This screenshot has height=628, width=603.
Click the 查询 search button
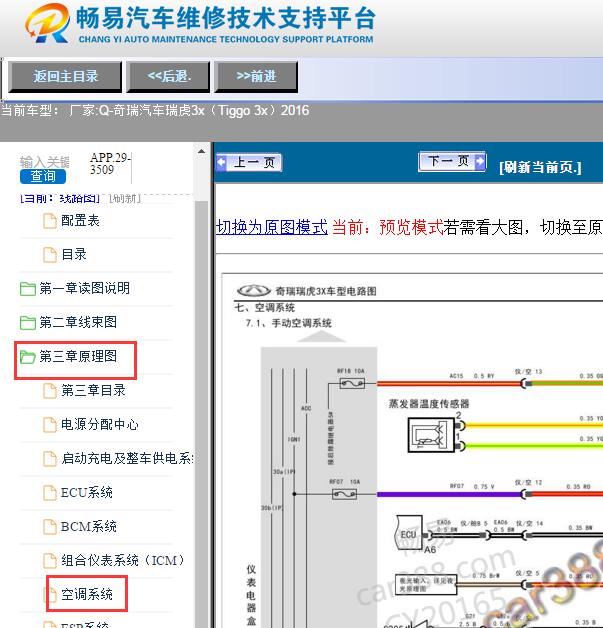coord(43,176)
